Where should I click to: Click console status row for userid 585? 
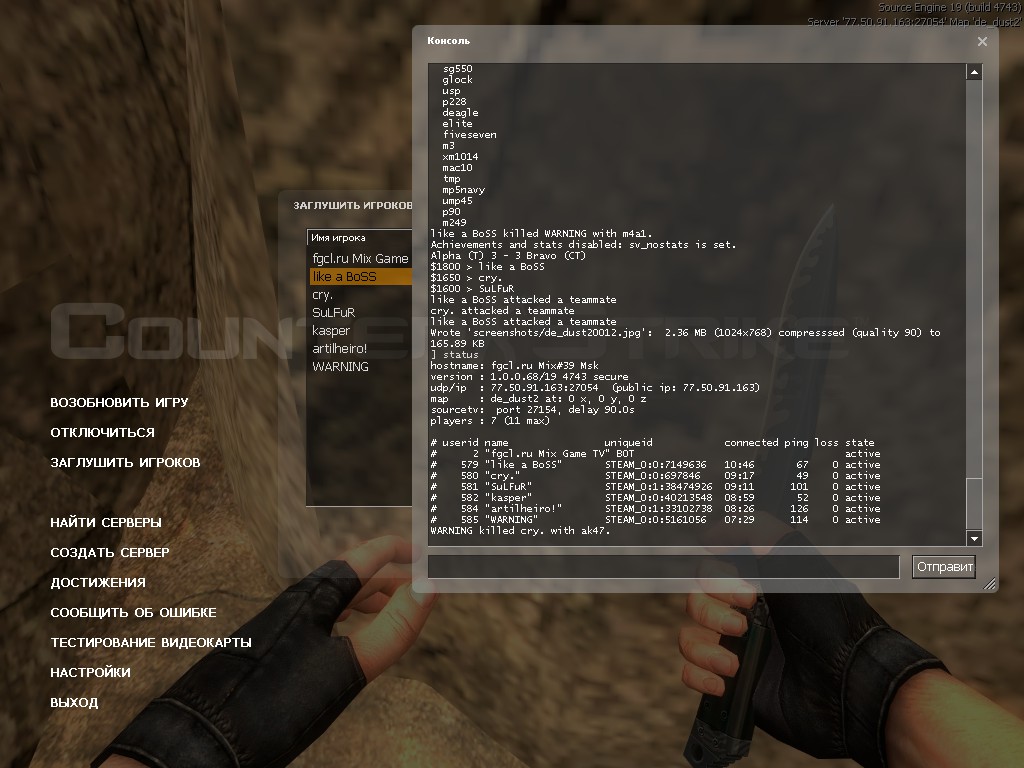pyautogui.click(x=655, y=520)
